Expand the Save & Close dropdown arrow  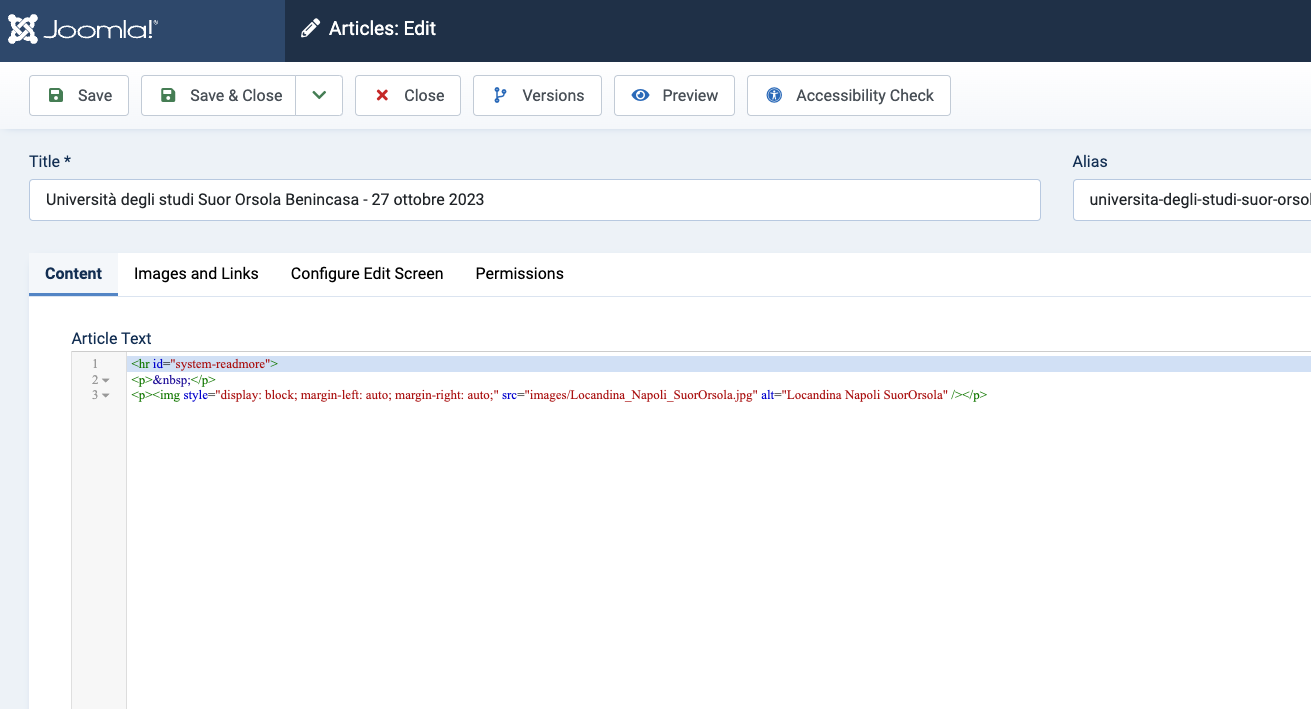pyautogui.click(x=319, y=95)
